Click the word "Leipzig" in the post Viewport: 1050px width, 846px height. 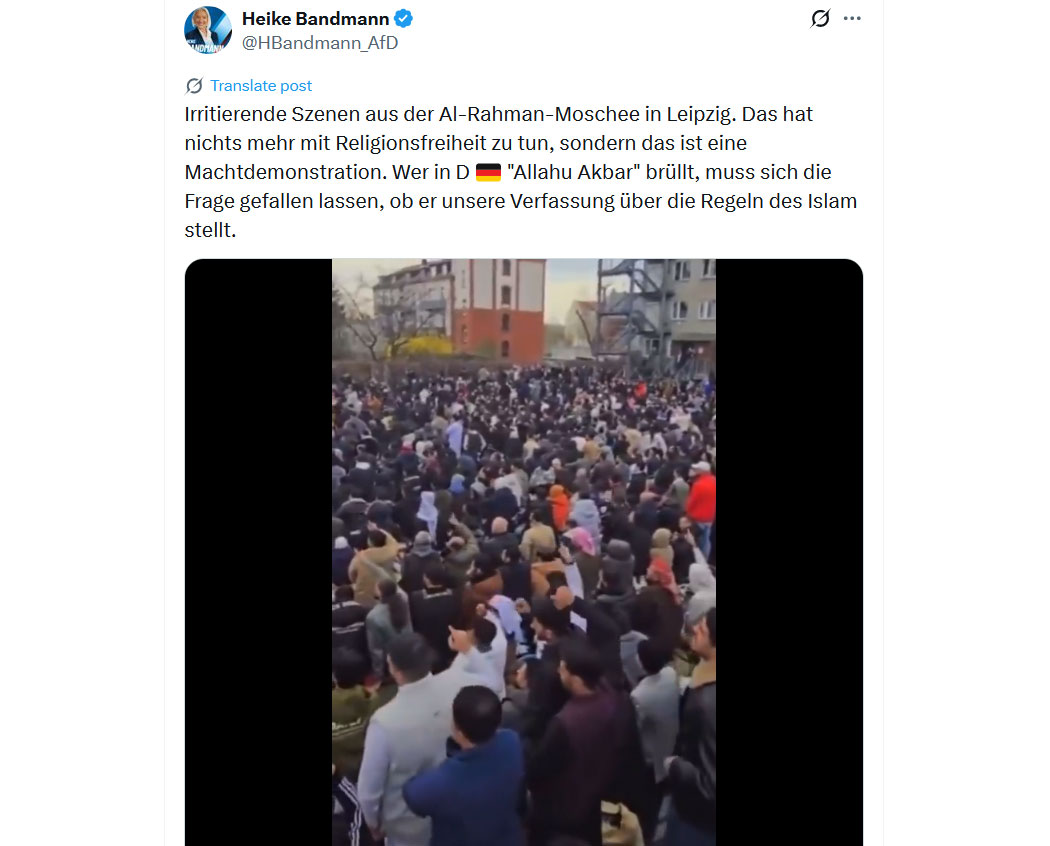[x=700, y=115]
